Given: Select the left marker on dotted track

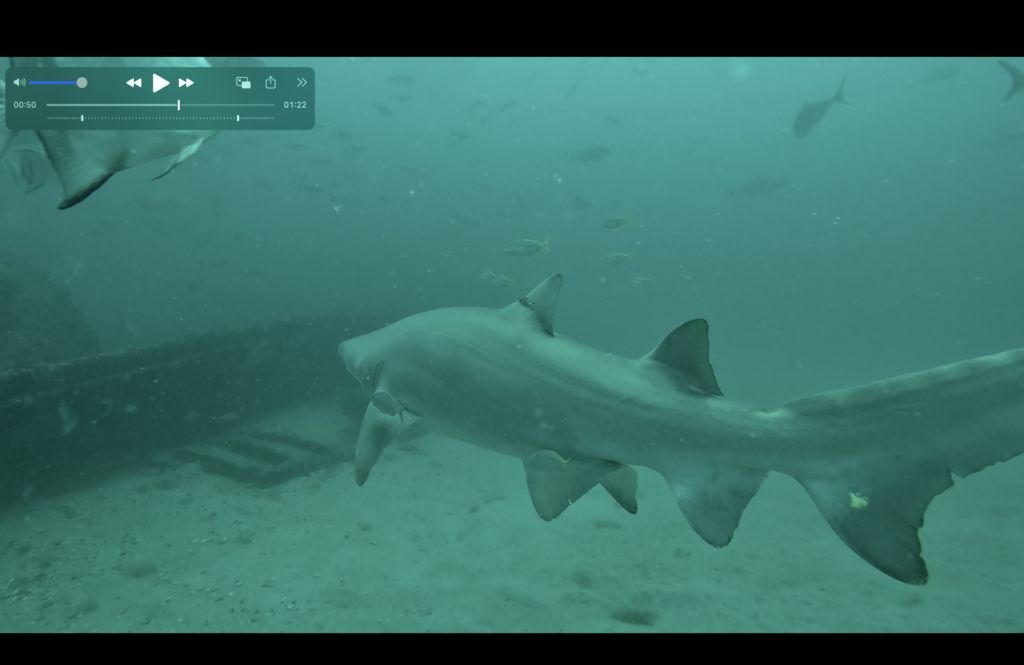Looking at the screenshot, I should [x=82, y=118].
